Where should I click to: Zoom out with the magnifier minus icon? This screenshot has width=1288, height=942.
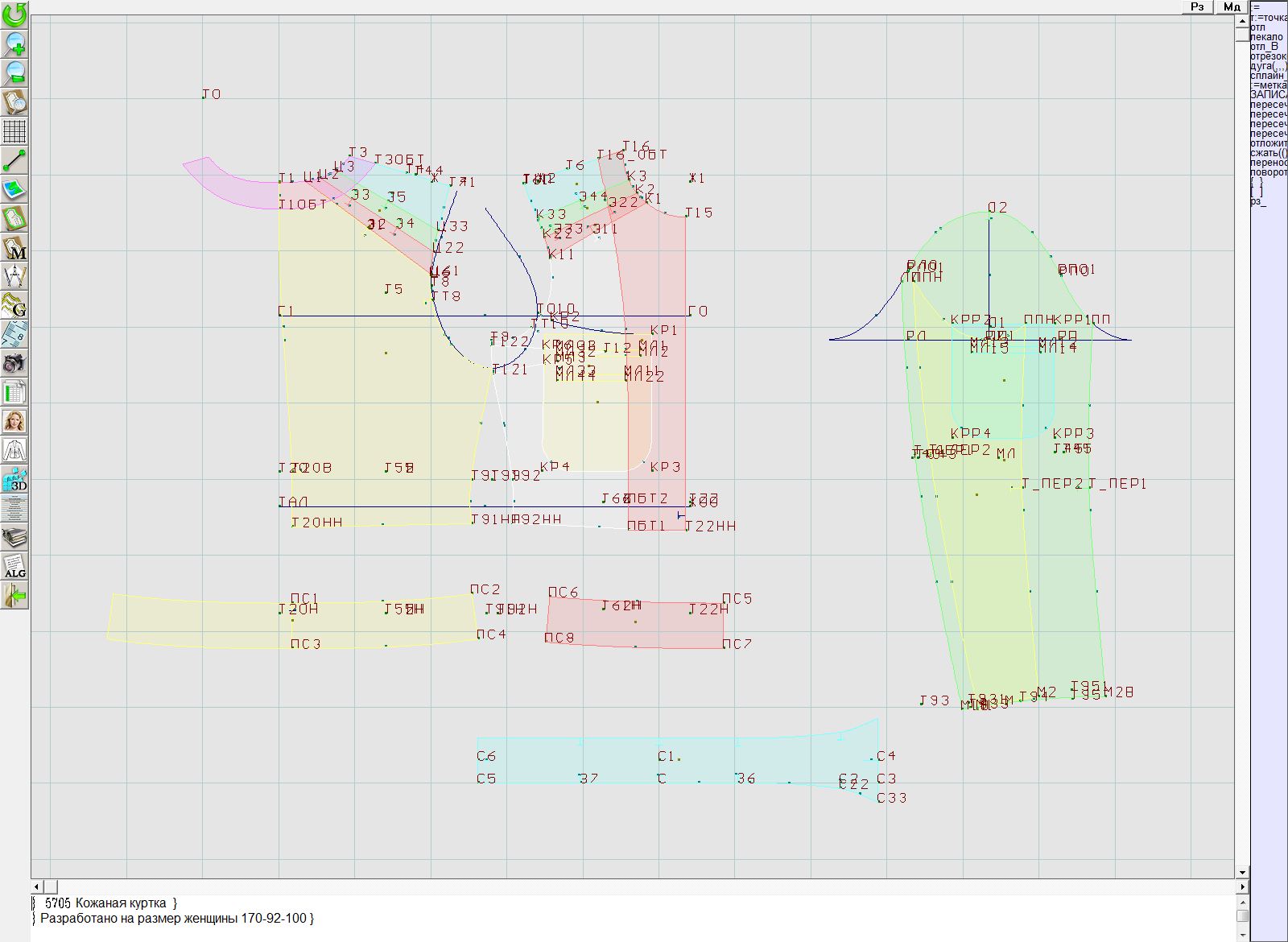coord(14,72)
